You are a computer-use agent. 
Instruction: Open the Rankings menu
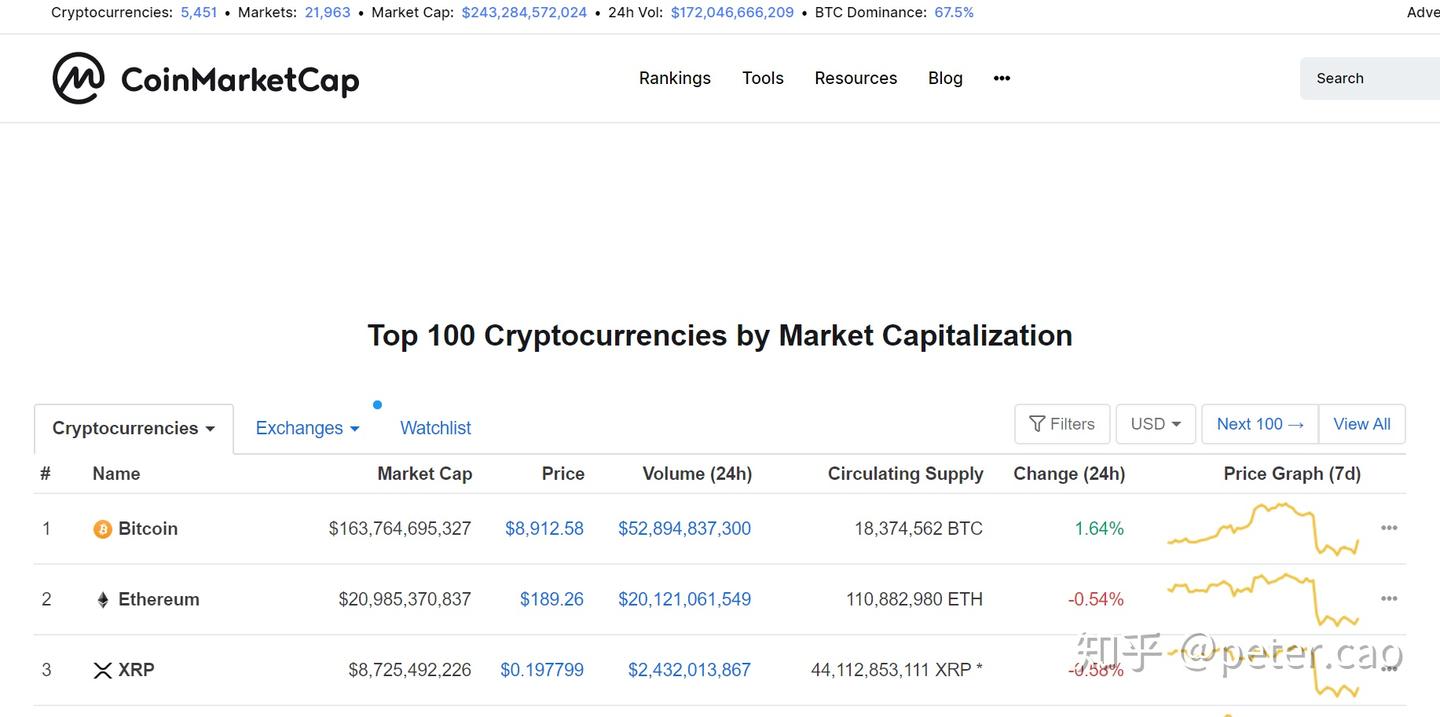pos(675,78)
